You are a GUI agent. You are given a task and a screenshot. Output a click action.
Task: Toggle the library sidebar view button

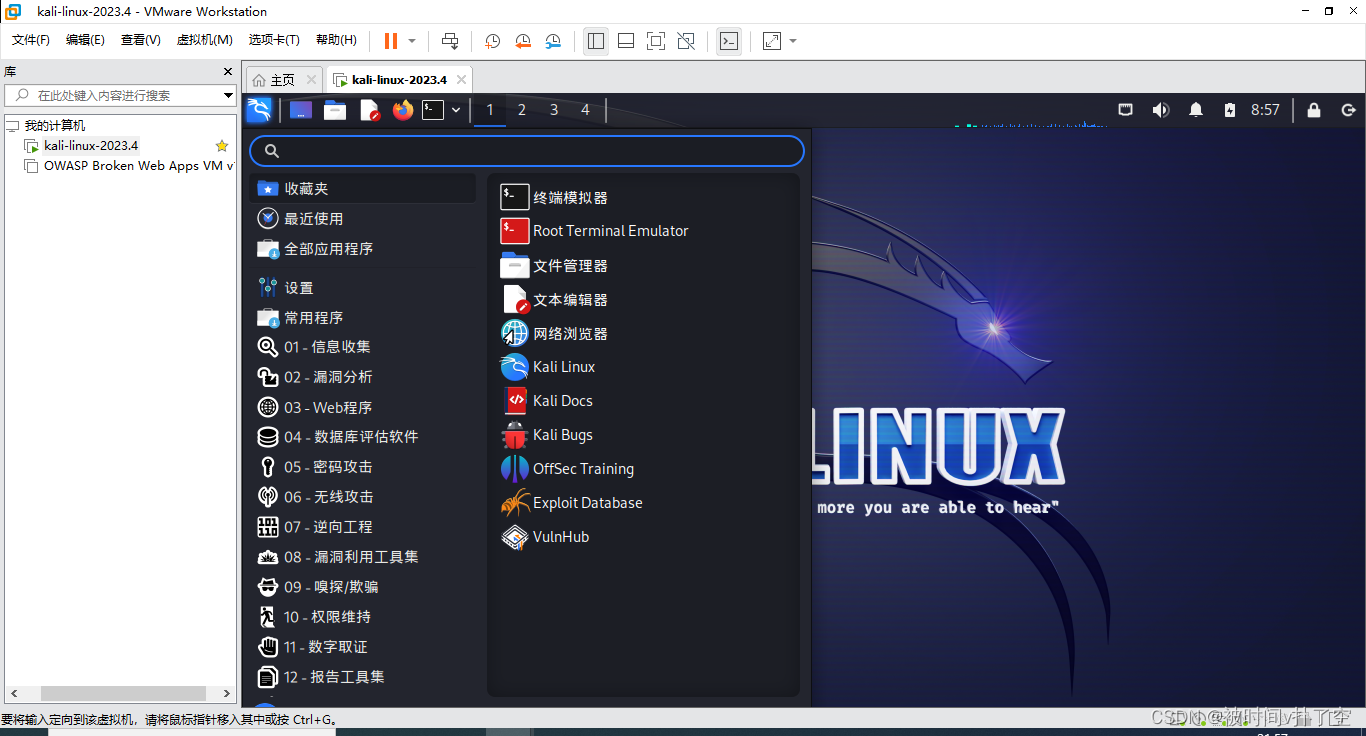(596, 41)
